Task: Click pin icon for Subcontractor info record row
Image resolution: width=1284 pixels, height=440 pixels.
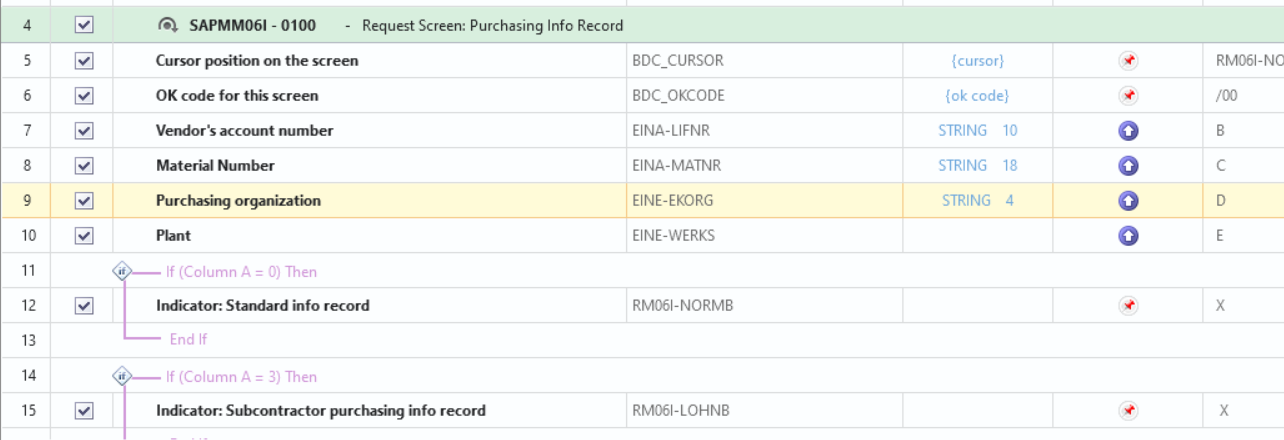Action: pyautogui.click(x=1128, y=411)
